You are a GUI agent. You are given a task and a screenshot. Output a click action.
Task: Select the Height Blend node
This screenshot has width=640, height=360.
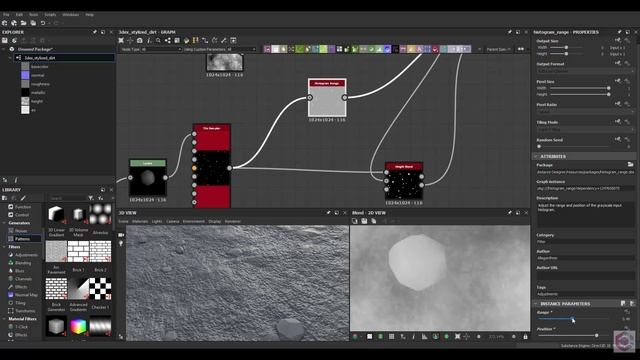404,181
